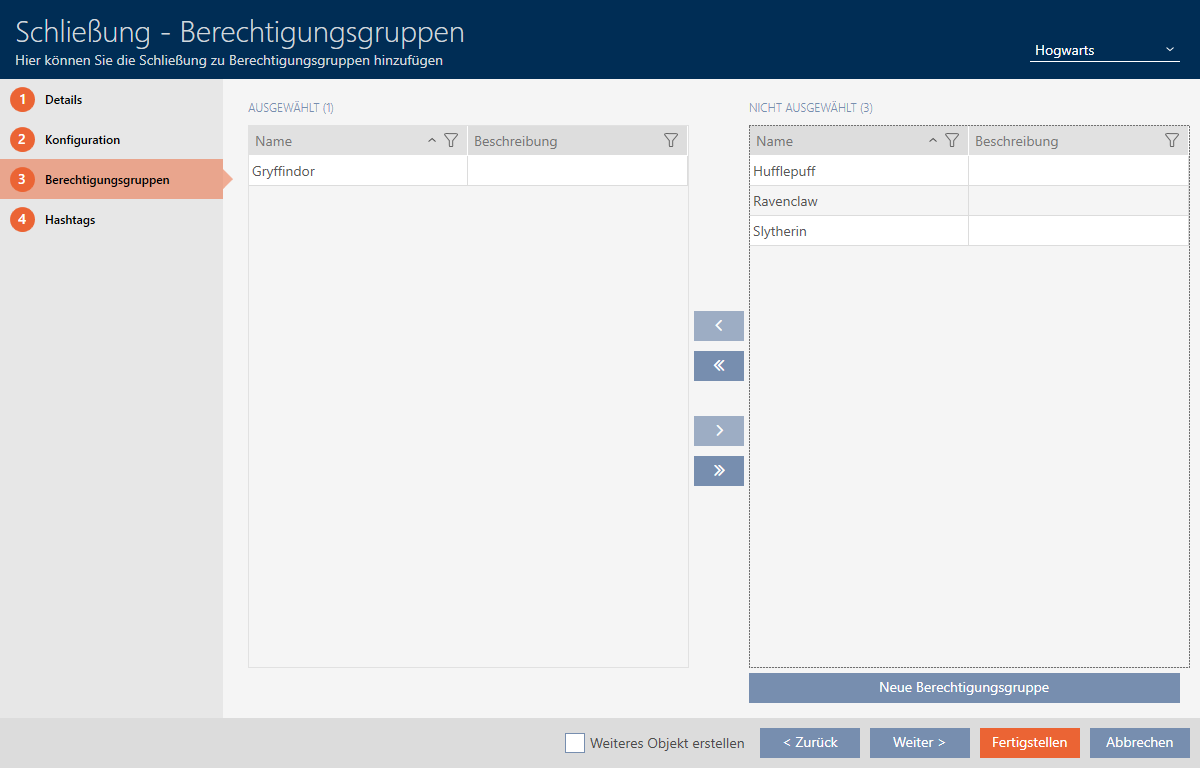Open Name filter in the Ausgewählt table
The height and width of the screenshot is (768, 1200).
[451, 141]
